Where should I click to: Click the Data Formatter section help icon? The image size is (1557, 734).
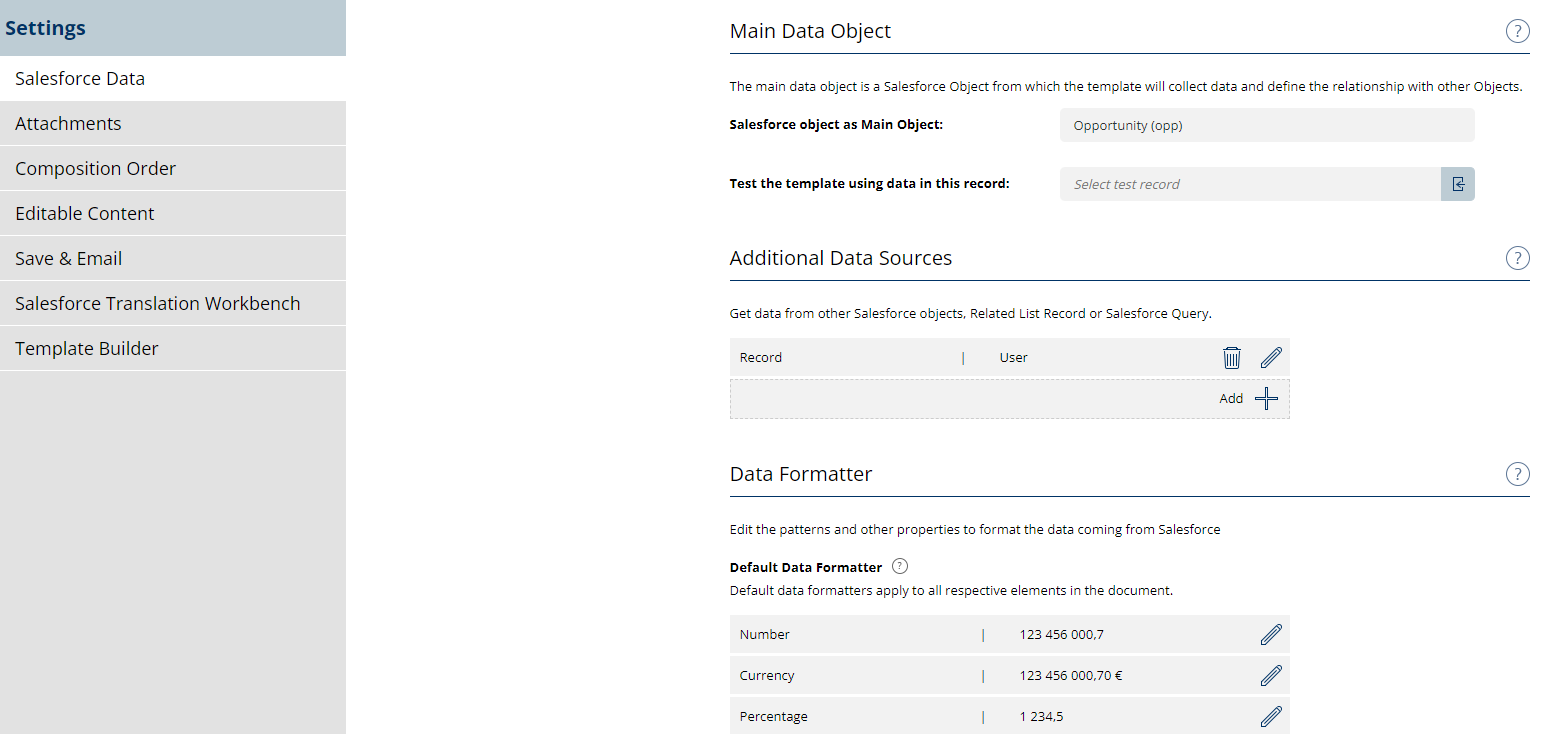(x=1517, y=474)
